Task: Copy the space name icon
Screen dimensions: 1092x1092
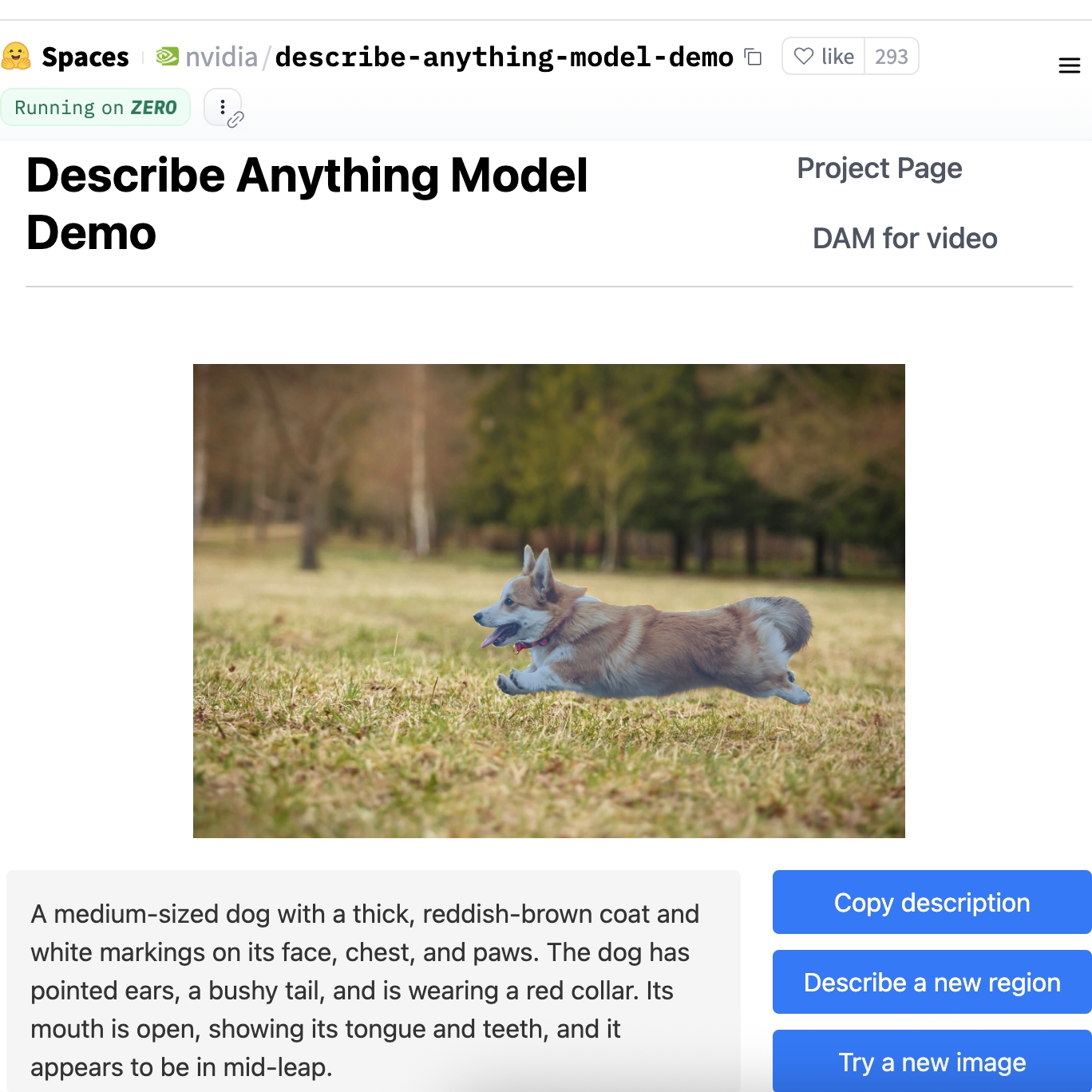Action: pos(753,57)
